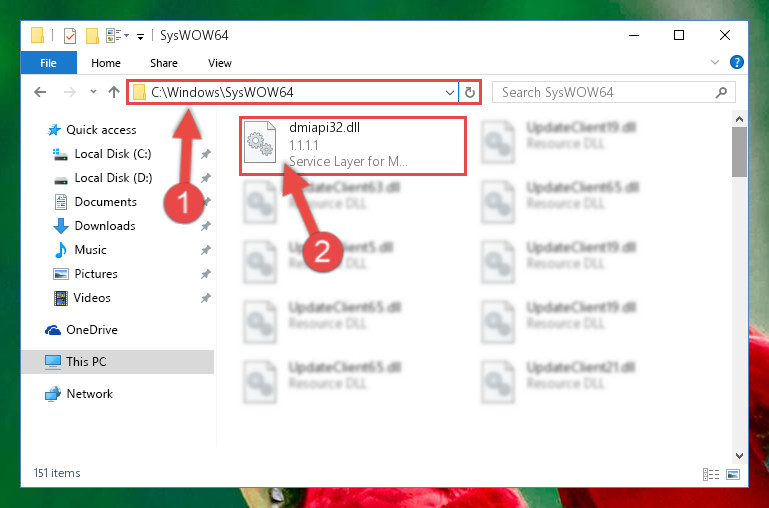Switch to Large icons view in the status bar
This screenshot has height=508, width=769.
pos(733,474)
